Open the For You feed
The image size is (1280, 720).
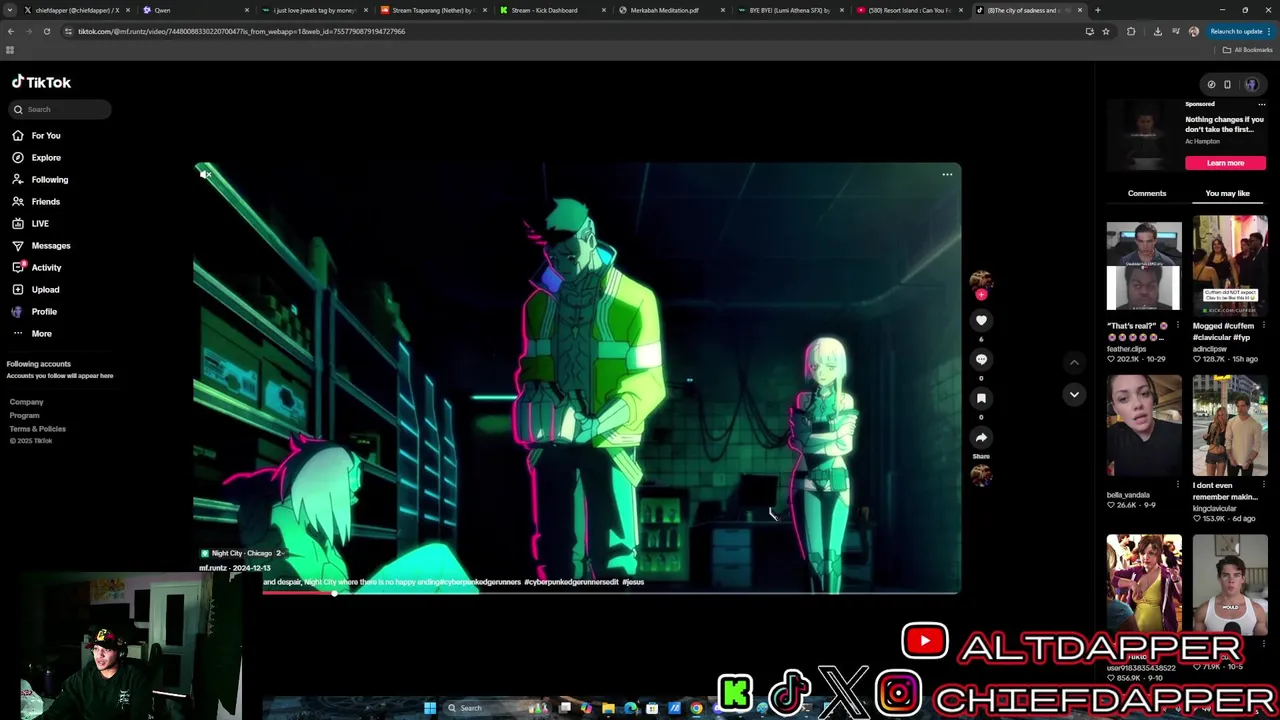click(x=45, y=135)
